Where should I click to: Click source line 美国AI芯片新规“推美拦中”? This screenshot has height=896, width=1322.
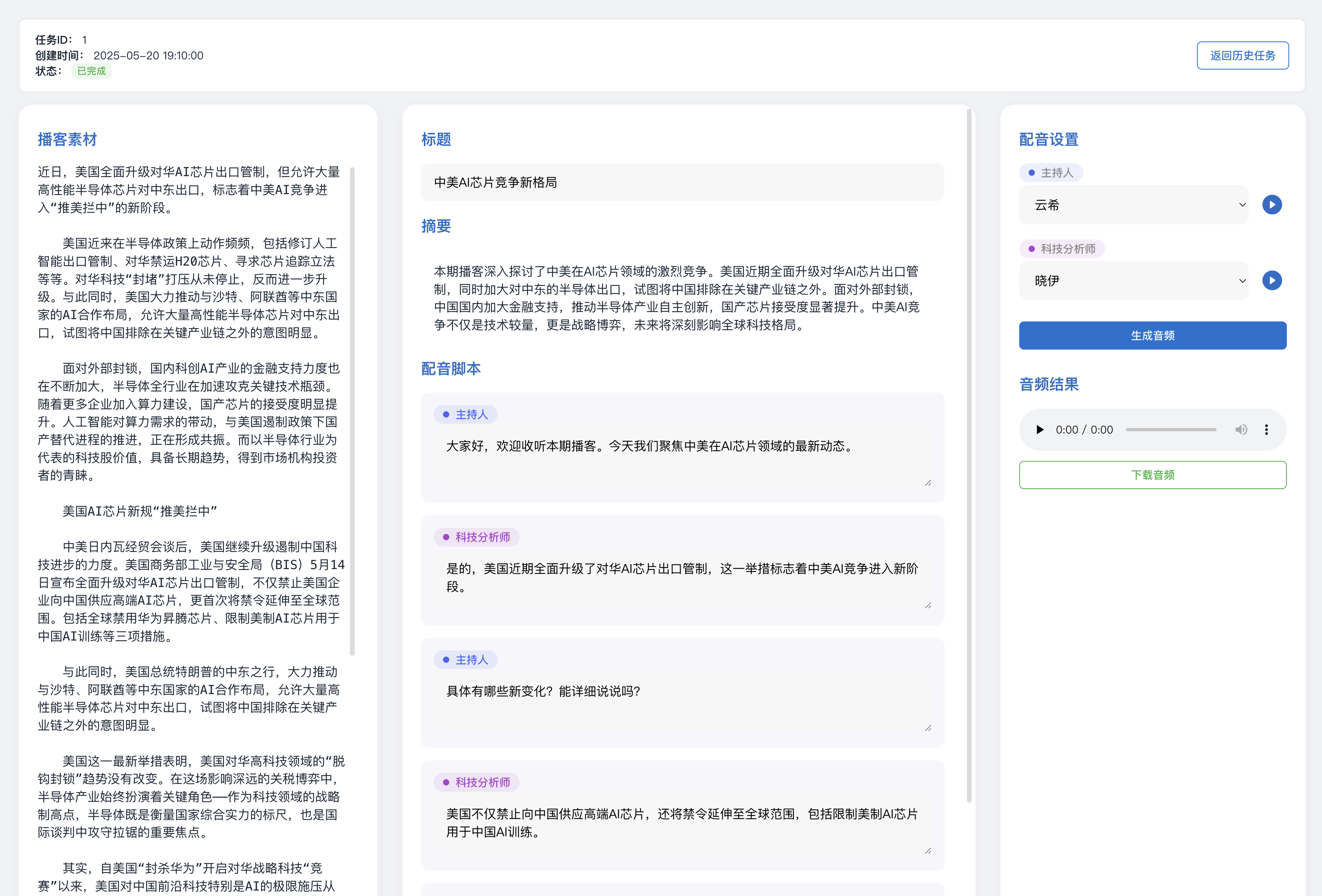(140, 511)
